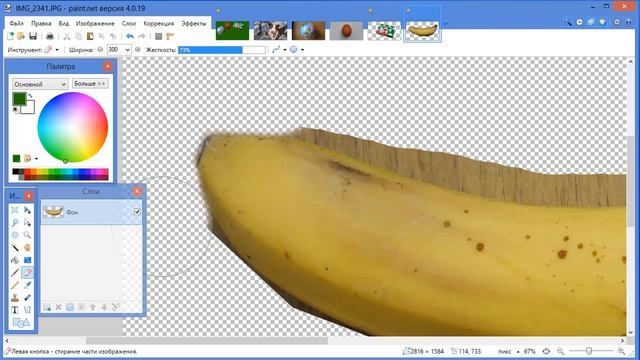
Task: Select the Magic Wand tool
Action: pyautogui.click(x=15, y=248)
